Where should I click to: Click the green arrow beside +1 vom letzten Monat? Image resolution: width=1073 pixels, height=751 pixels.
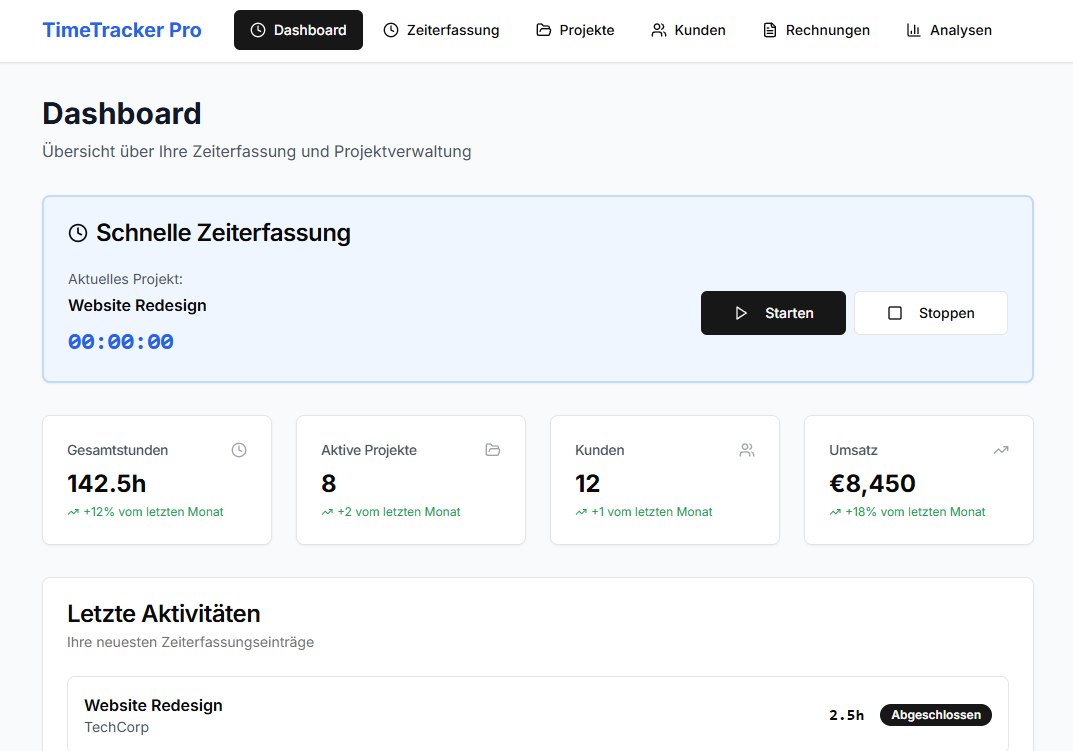pyautogui.click(x=581, y=512)
